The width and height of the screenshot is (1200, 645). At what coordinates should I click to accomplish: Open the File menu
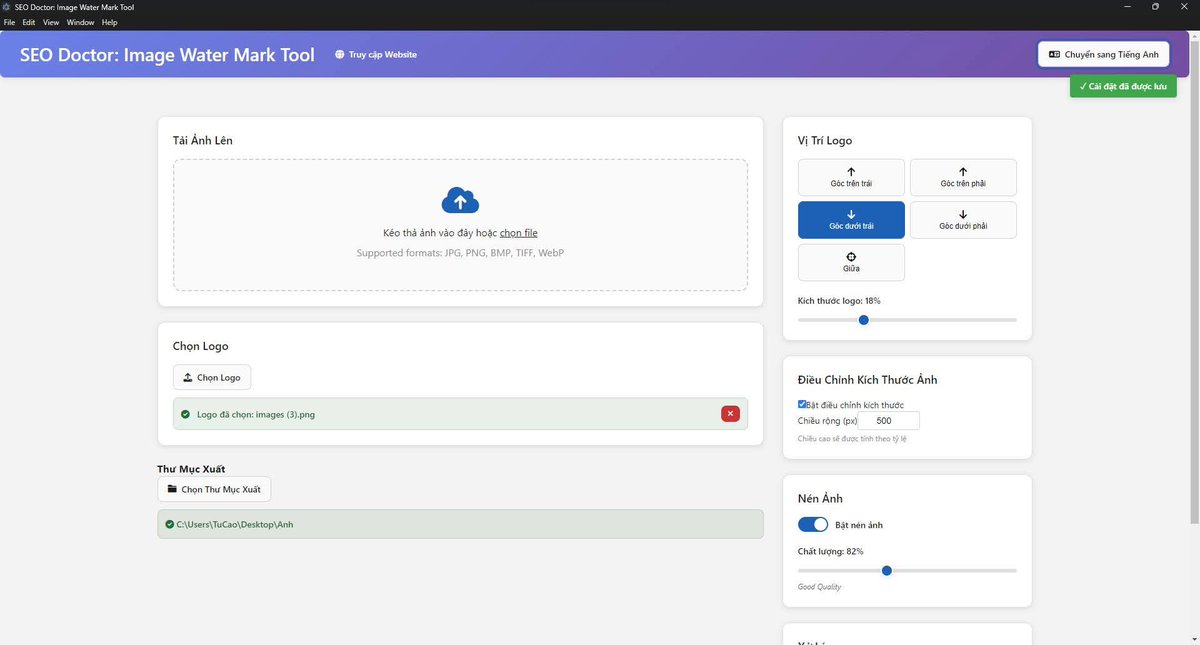[x=9, y=22]
